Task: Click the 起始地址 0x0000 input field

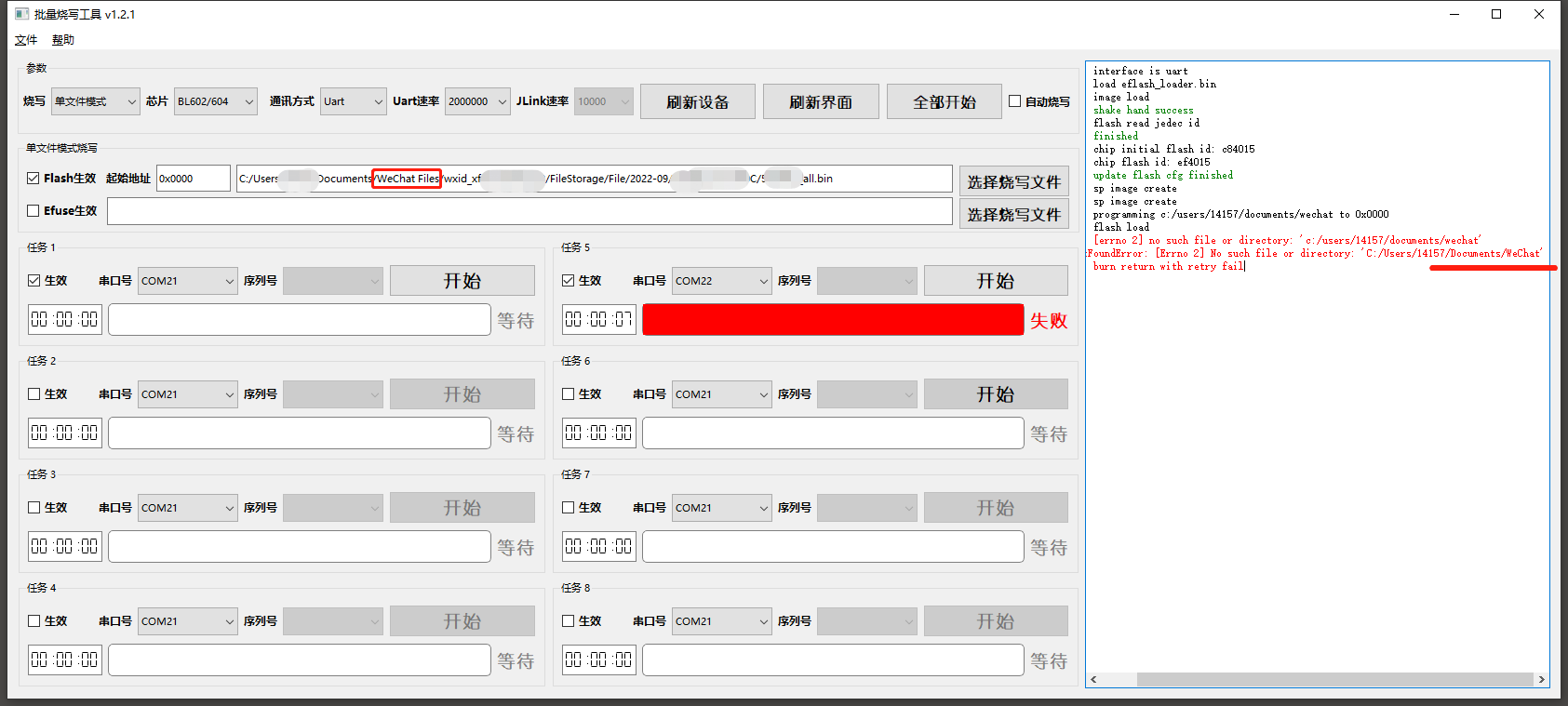Action: tap(194, 179)
